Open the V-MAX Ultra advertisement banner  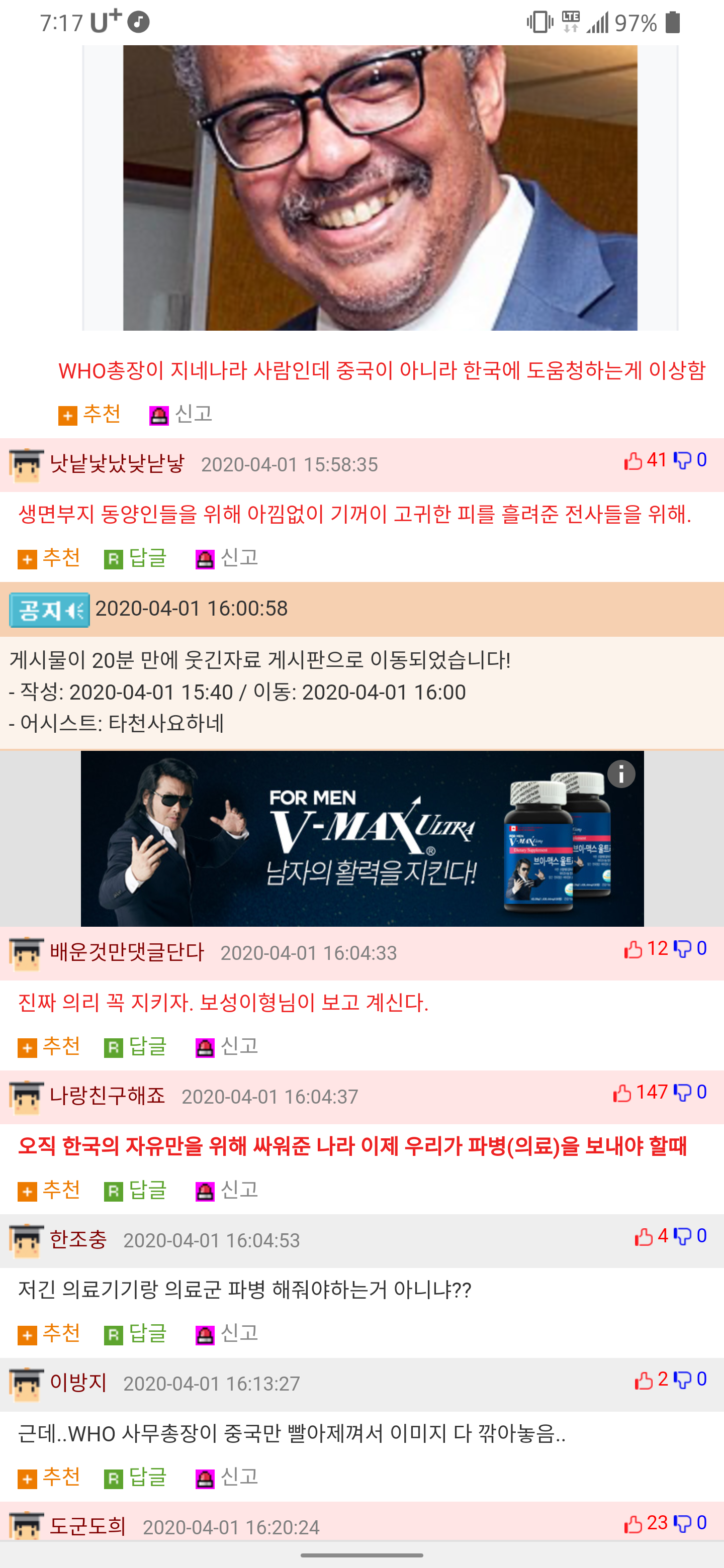[363, 838]
